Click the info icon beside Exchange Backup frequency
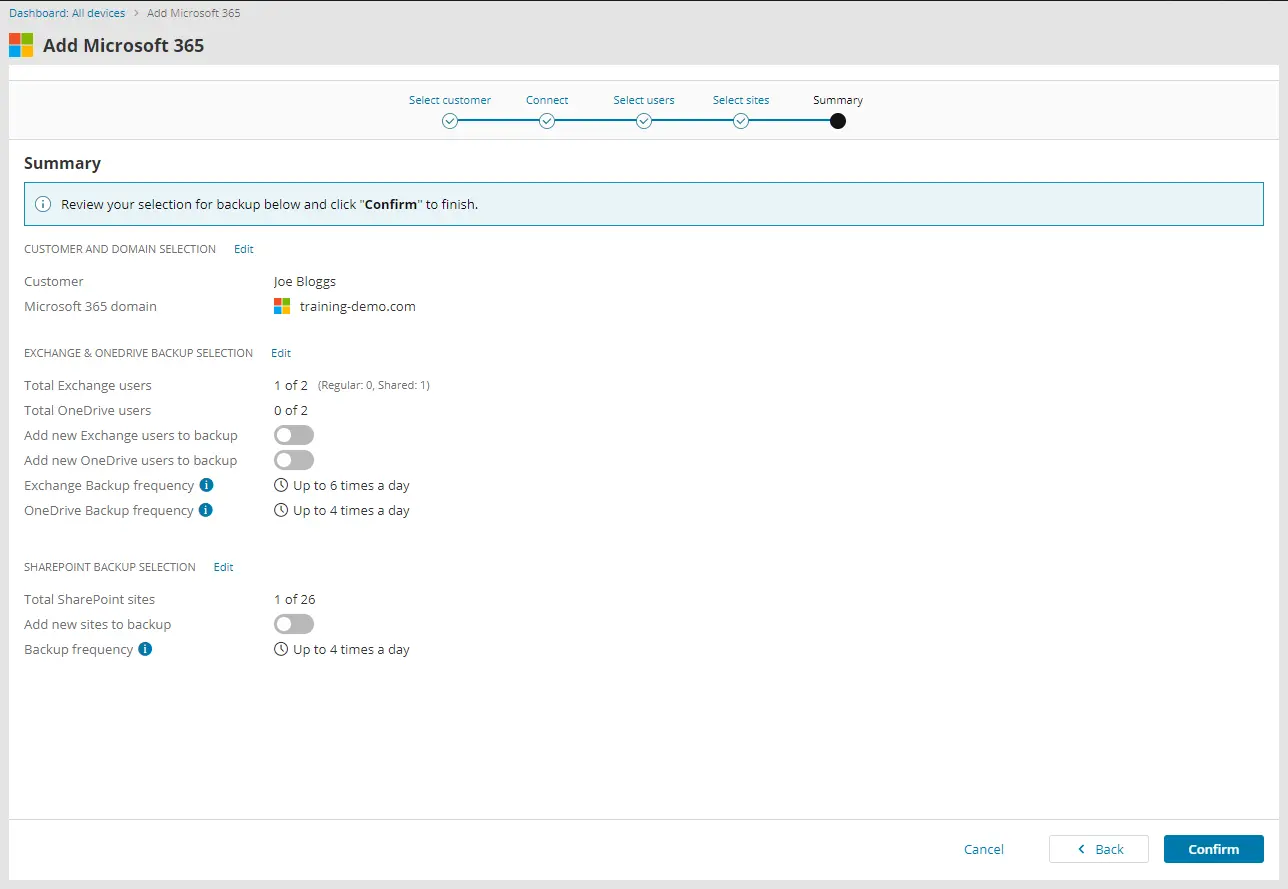Screen dimensions: 1288x889 pos(206,485)
